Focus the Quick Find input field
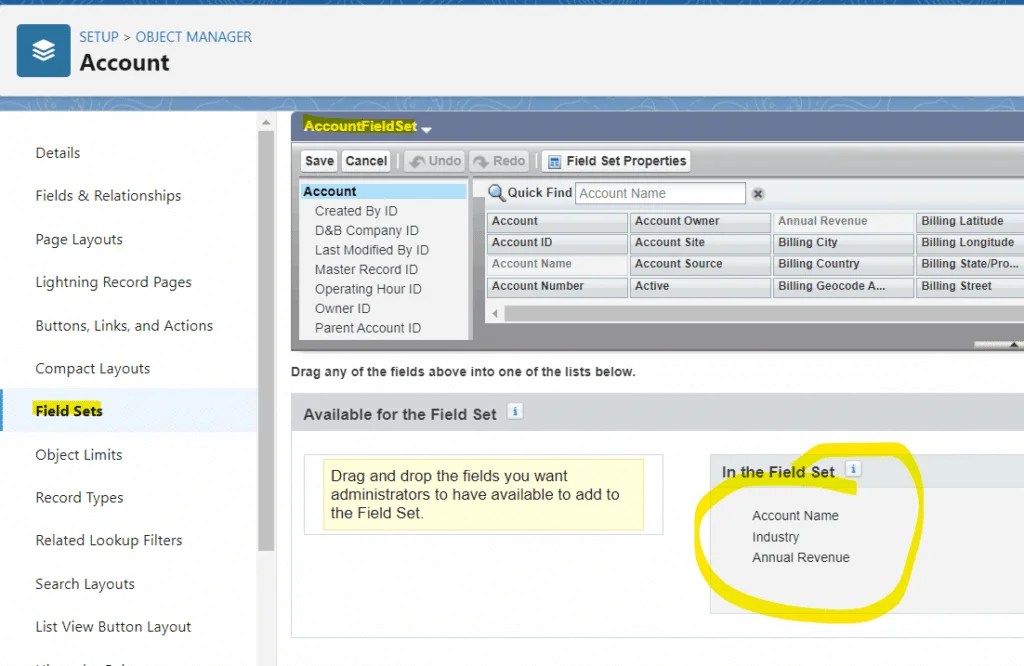 pos(660,192)
